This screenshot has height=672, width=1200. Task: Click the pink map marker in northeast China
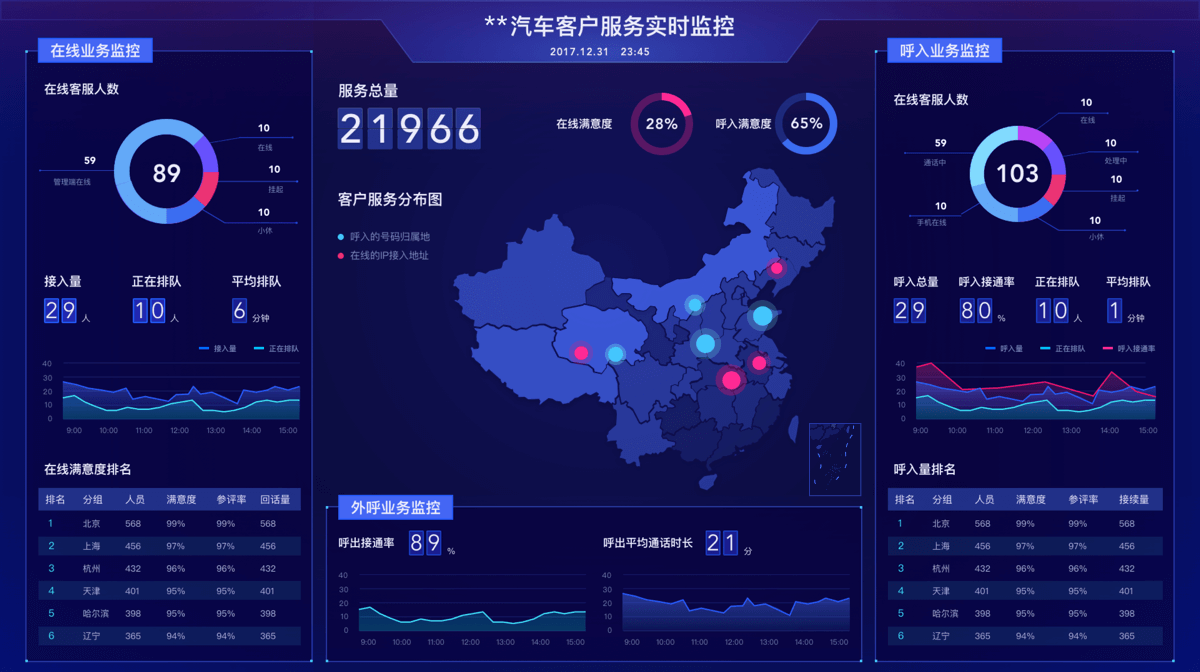pos(777,268)
